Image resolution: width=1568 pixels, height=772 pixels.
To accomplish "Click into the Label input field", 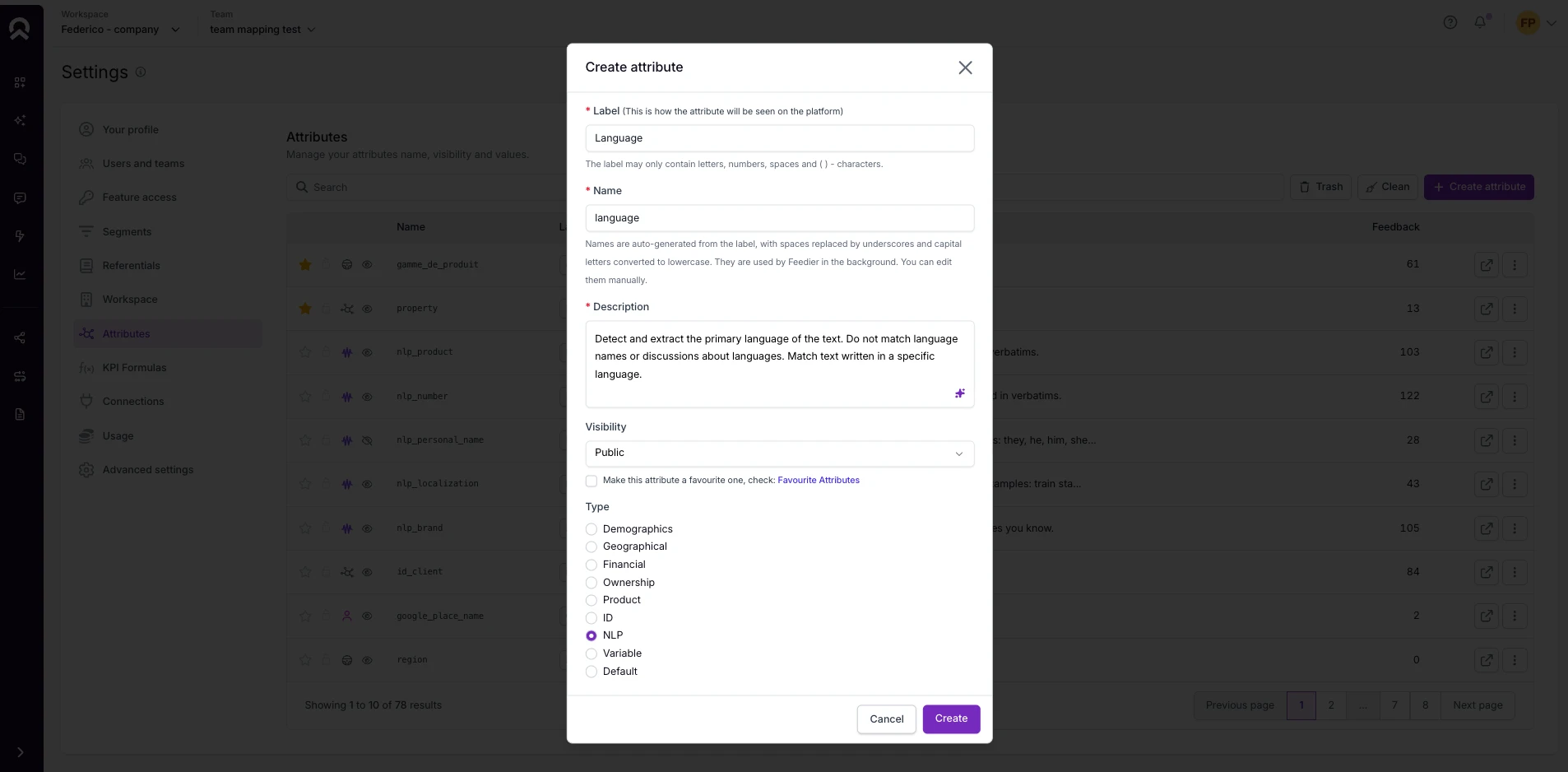I will click(x=780, y=138).
